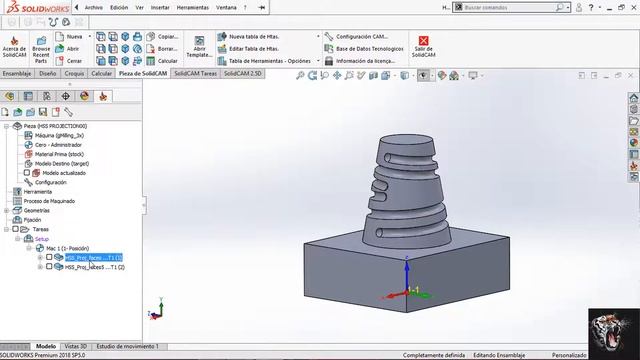Open the Appearances color ball in the task pane

click(x=633, y=143)
